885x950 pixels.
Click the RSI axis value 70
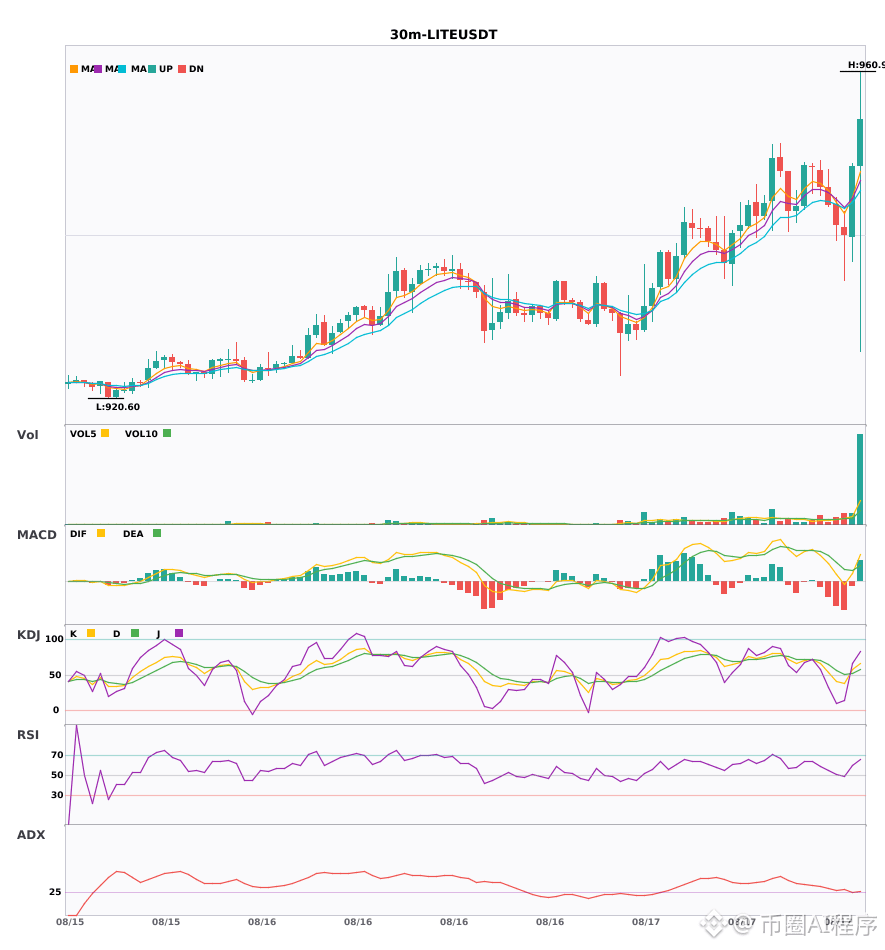[x=58, y=755]
